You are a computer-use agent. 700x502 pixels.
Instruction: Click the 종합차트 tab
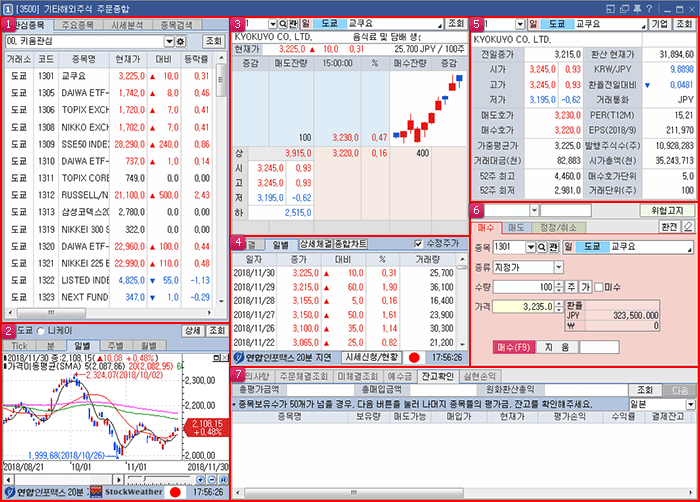[351, 244]
